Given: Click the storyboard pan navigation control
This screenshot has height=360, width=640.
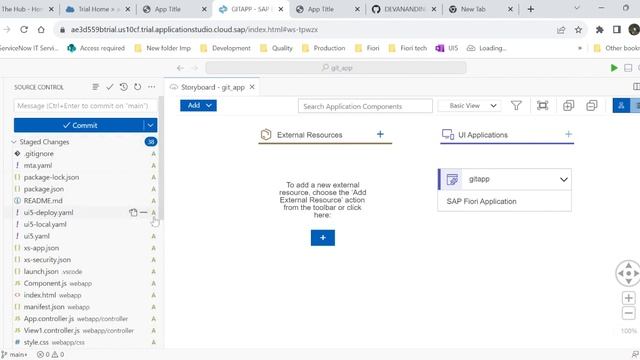Looking at the screenshot, I should (628, 273).
